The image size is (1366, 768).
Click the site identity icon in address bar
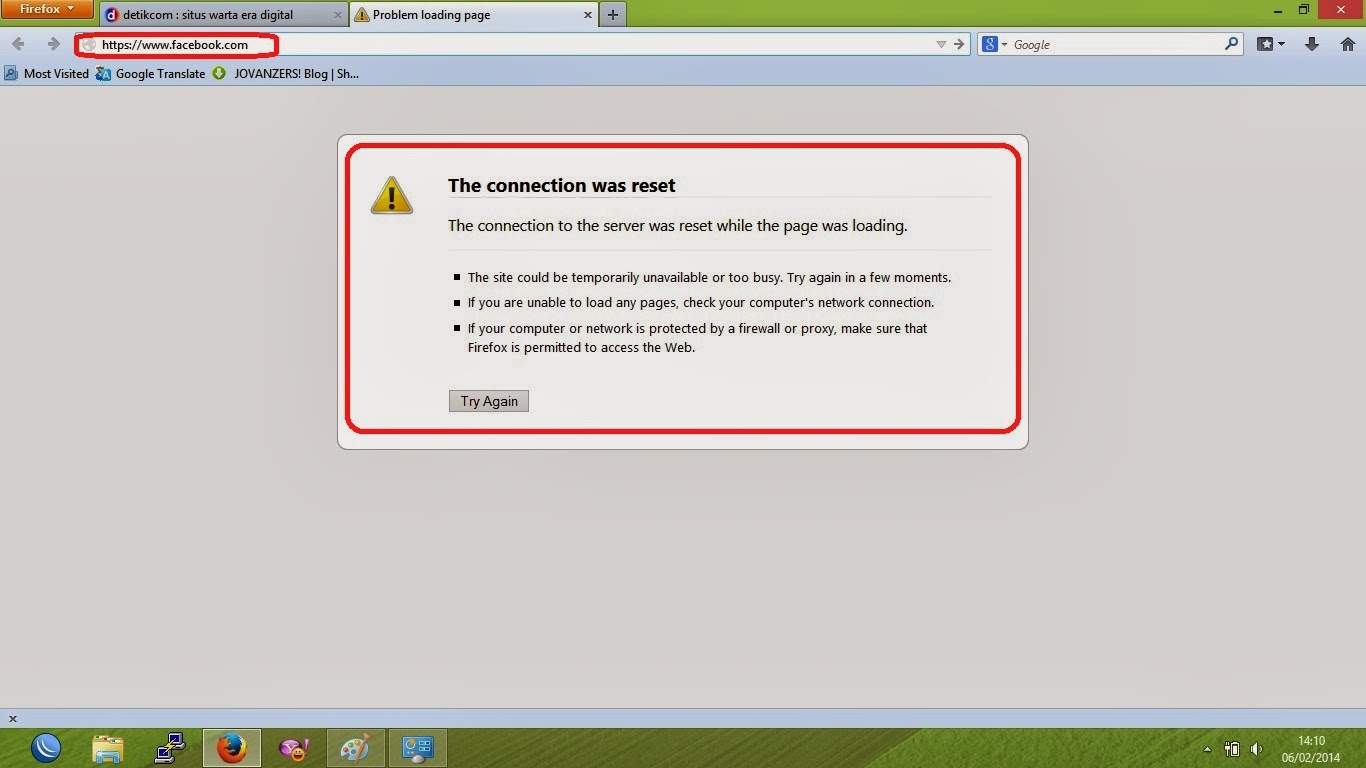point(88,45)
